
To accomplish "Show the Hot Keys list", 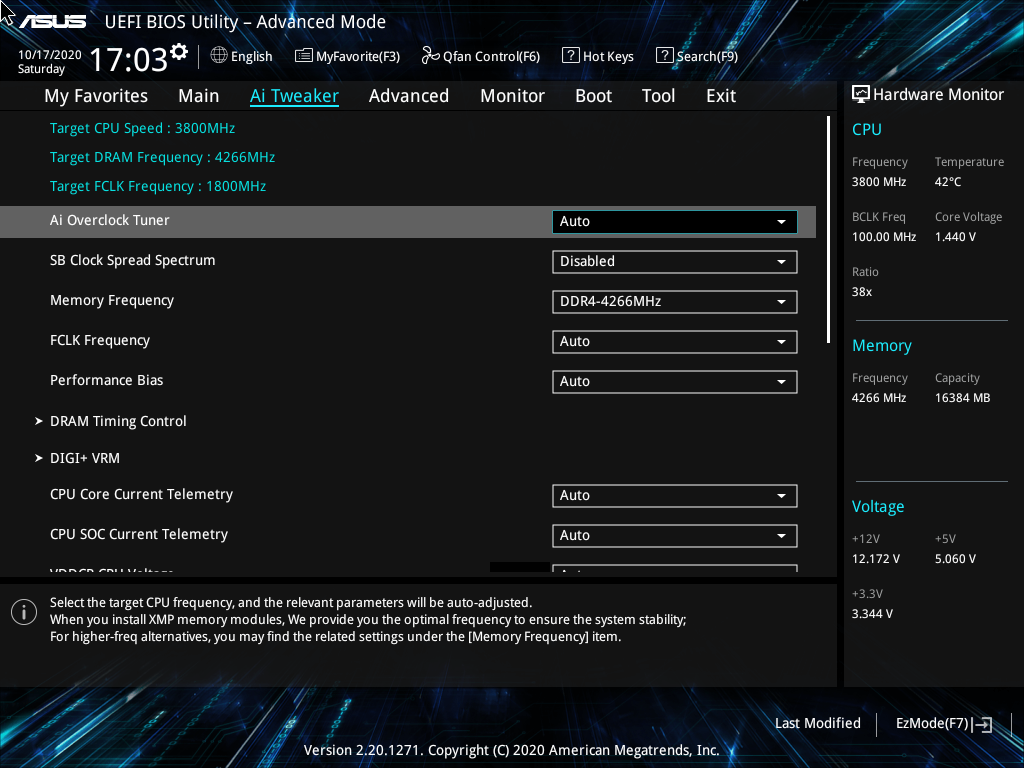I will click(598, 56).
